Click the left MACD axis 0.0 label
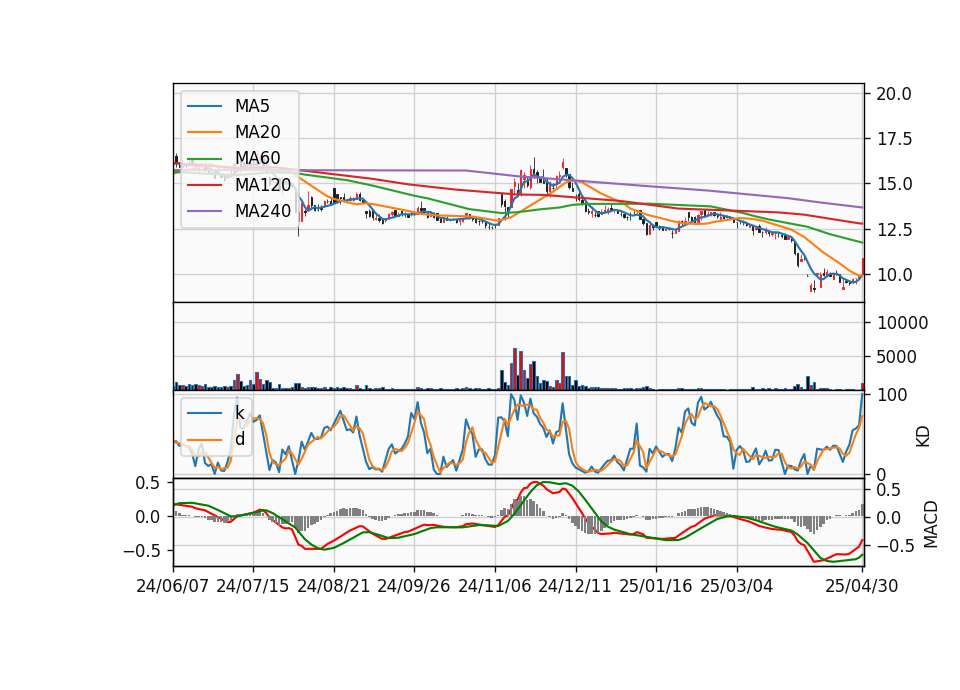The image size is (960, 690). coord(148,517)
